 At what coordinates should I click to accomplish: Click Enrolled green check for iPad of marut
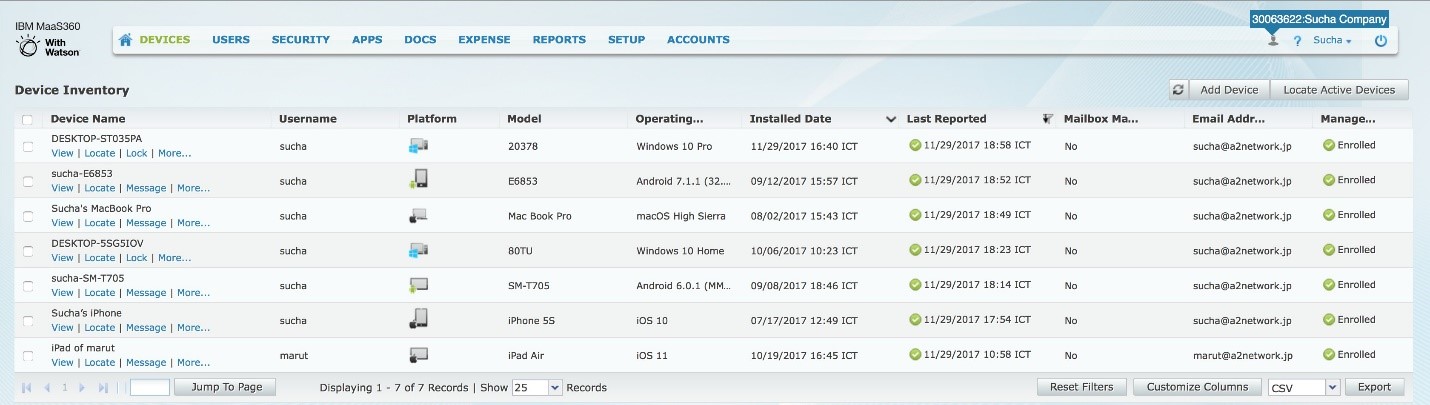[1329, 354]
